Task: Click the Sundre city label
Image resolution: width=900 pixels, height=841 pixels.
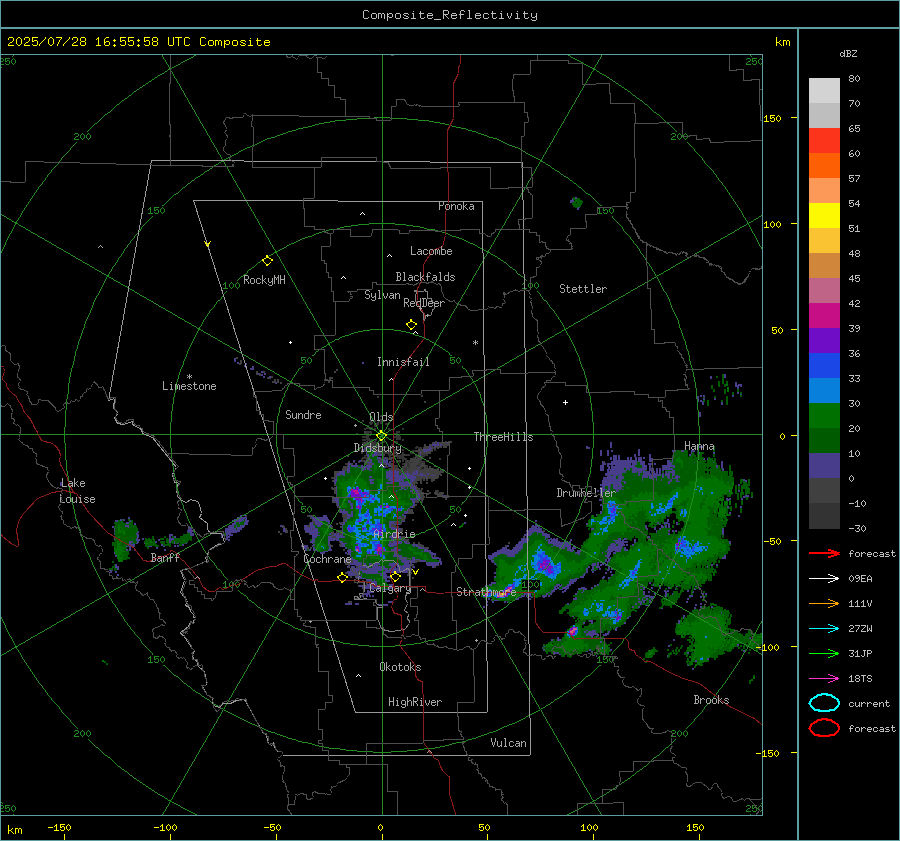Action: click(x=303, y=414)
